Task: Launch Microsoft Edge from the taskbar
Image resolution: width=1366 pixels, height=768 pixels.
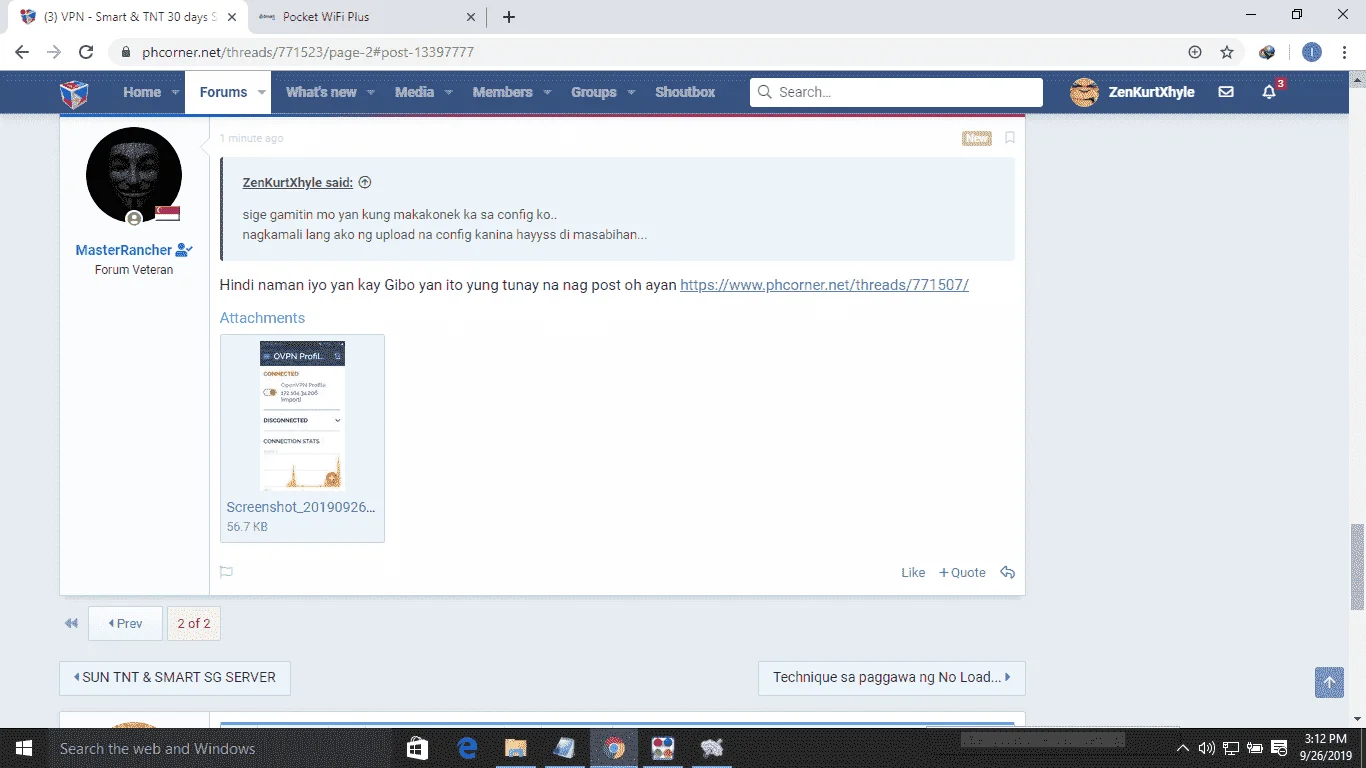Action: tap(467, 748)
